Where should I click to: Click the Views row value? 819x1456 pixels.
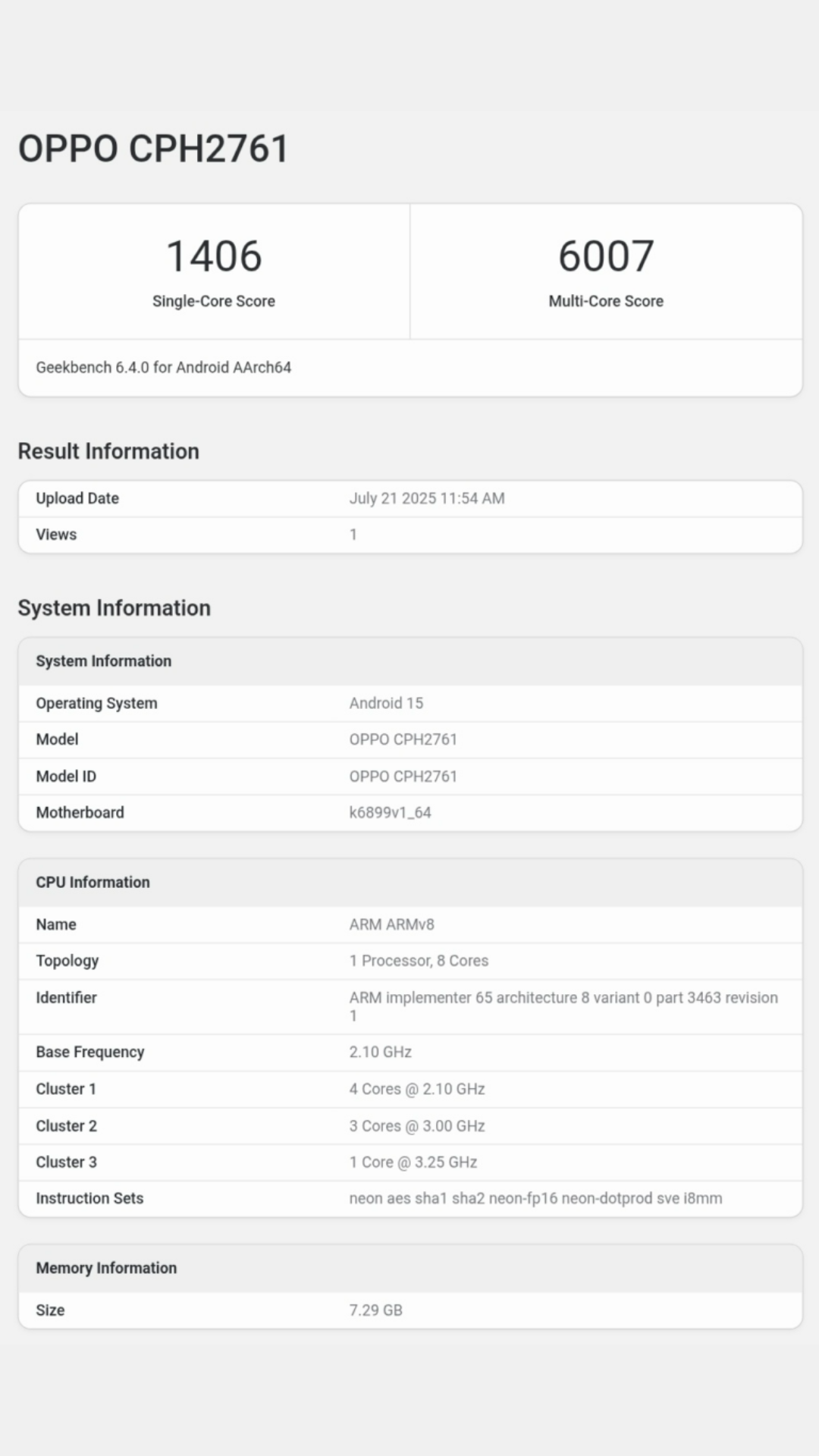click(x=353, y=535)
